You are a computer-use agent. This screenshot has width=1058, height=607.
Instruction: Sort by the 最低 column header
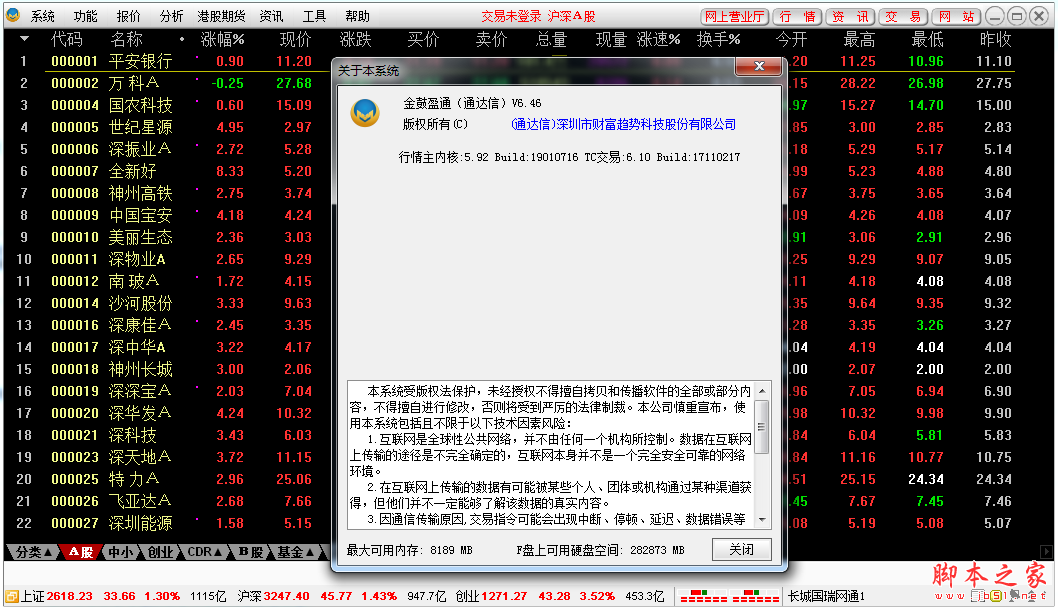927,40
